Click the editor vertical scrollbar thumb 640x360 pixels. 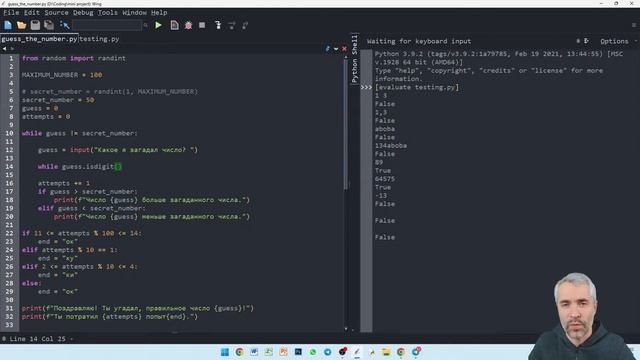tap(346, 124)
